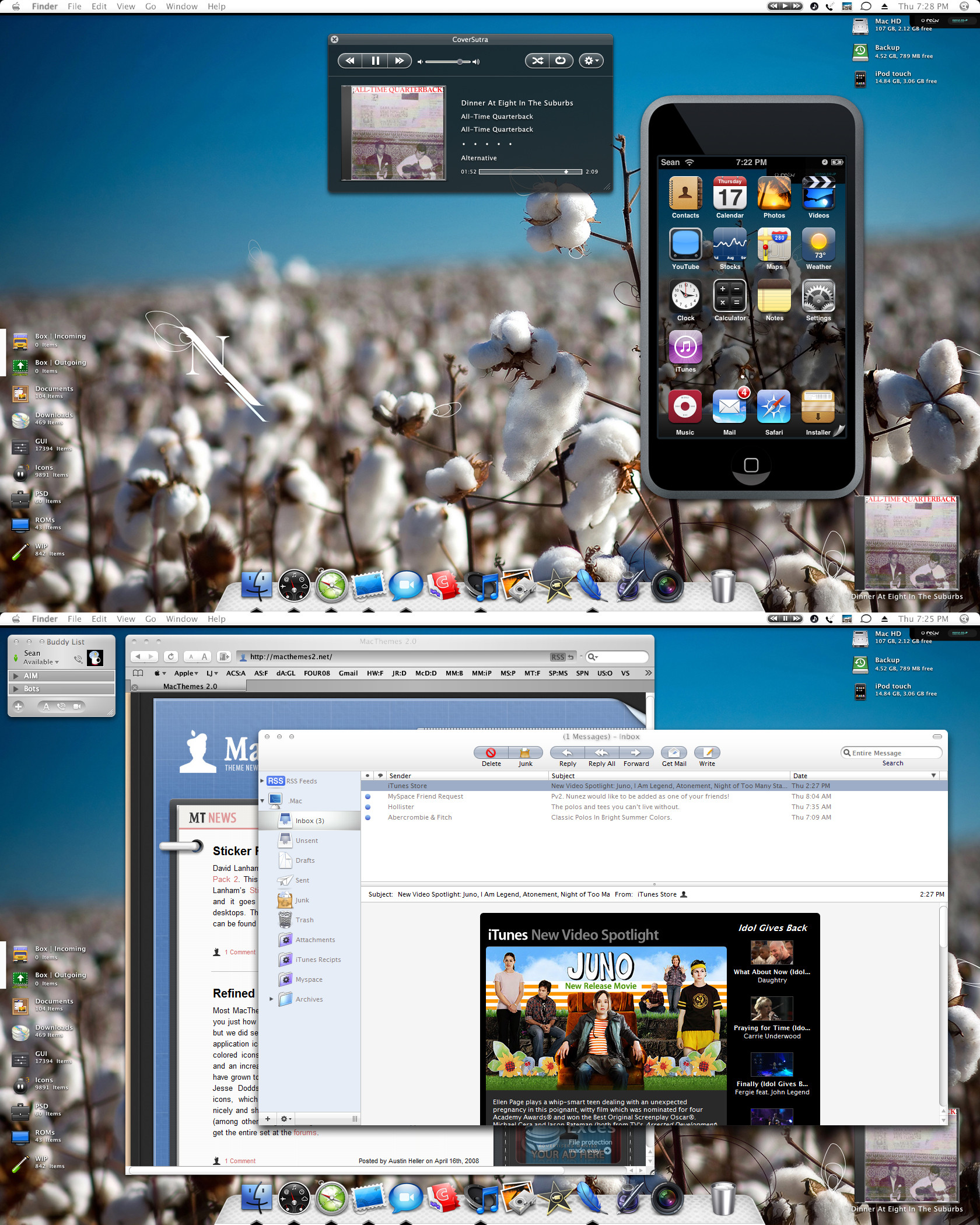Click the Entire Message search field in Mail

coord(892,752)
